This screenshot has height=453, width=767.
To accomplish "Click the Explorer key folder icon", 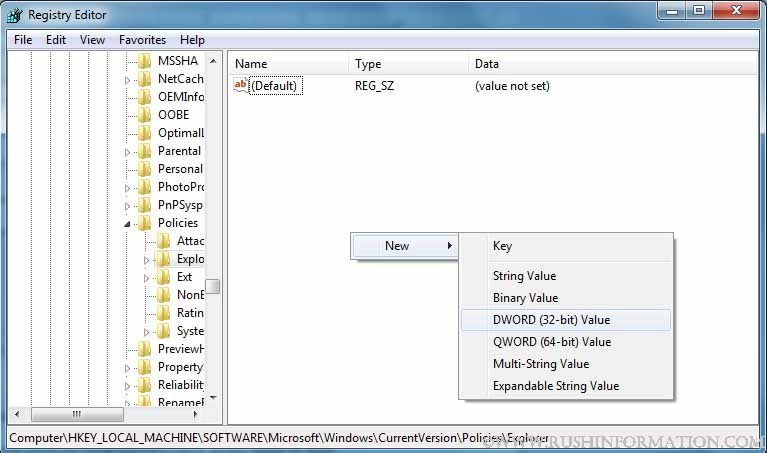I will click(164, 259).
